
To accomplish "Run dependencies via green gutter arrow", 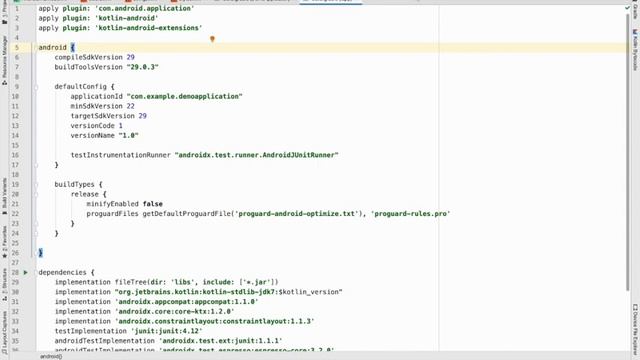I will click(x=25, y=272).
